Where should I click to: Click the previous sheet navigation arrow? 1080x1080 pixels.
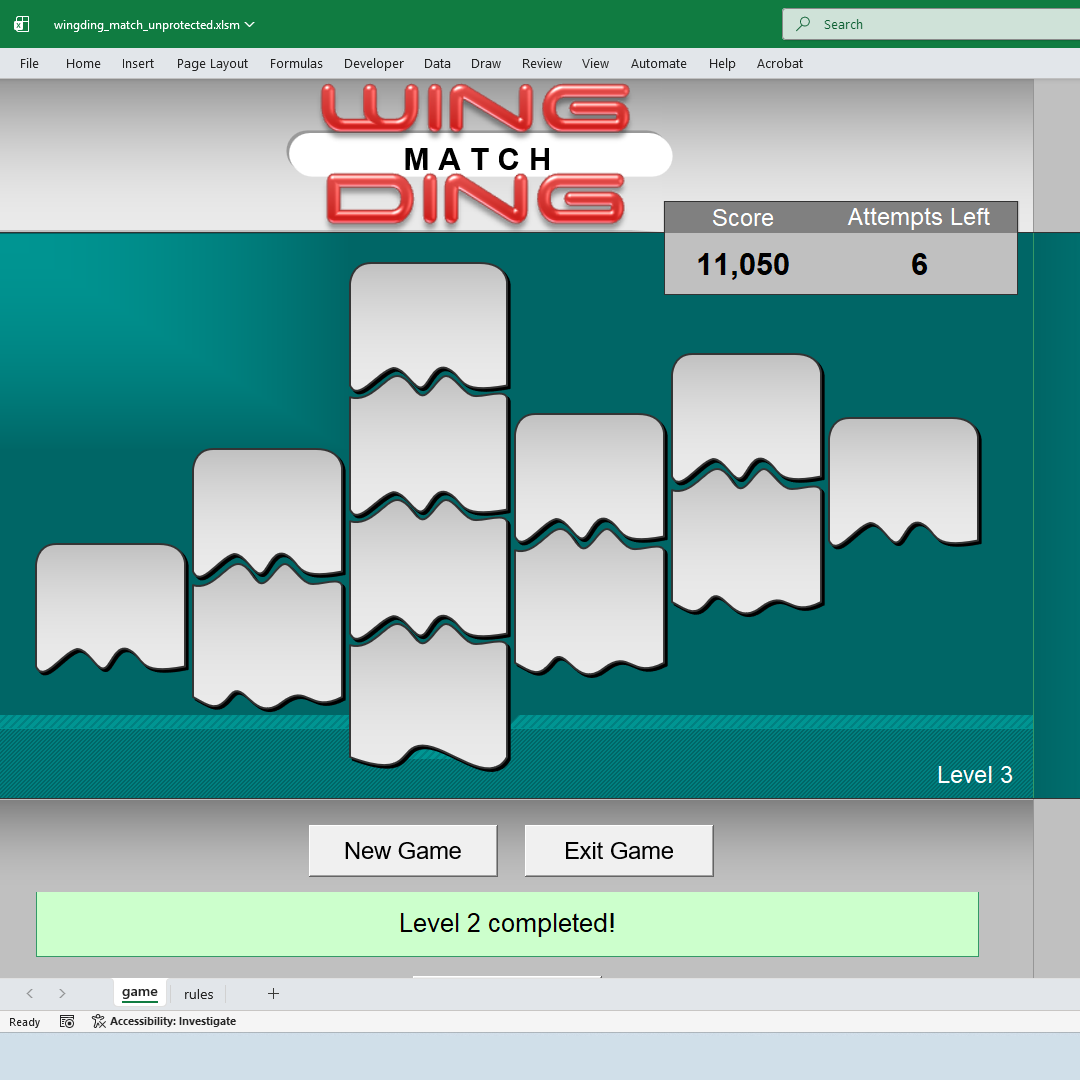pyautogui.click(x=29, y=993)
